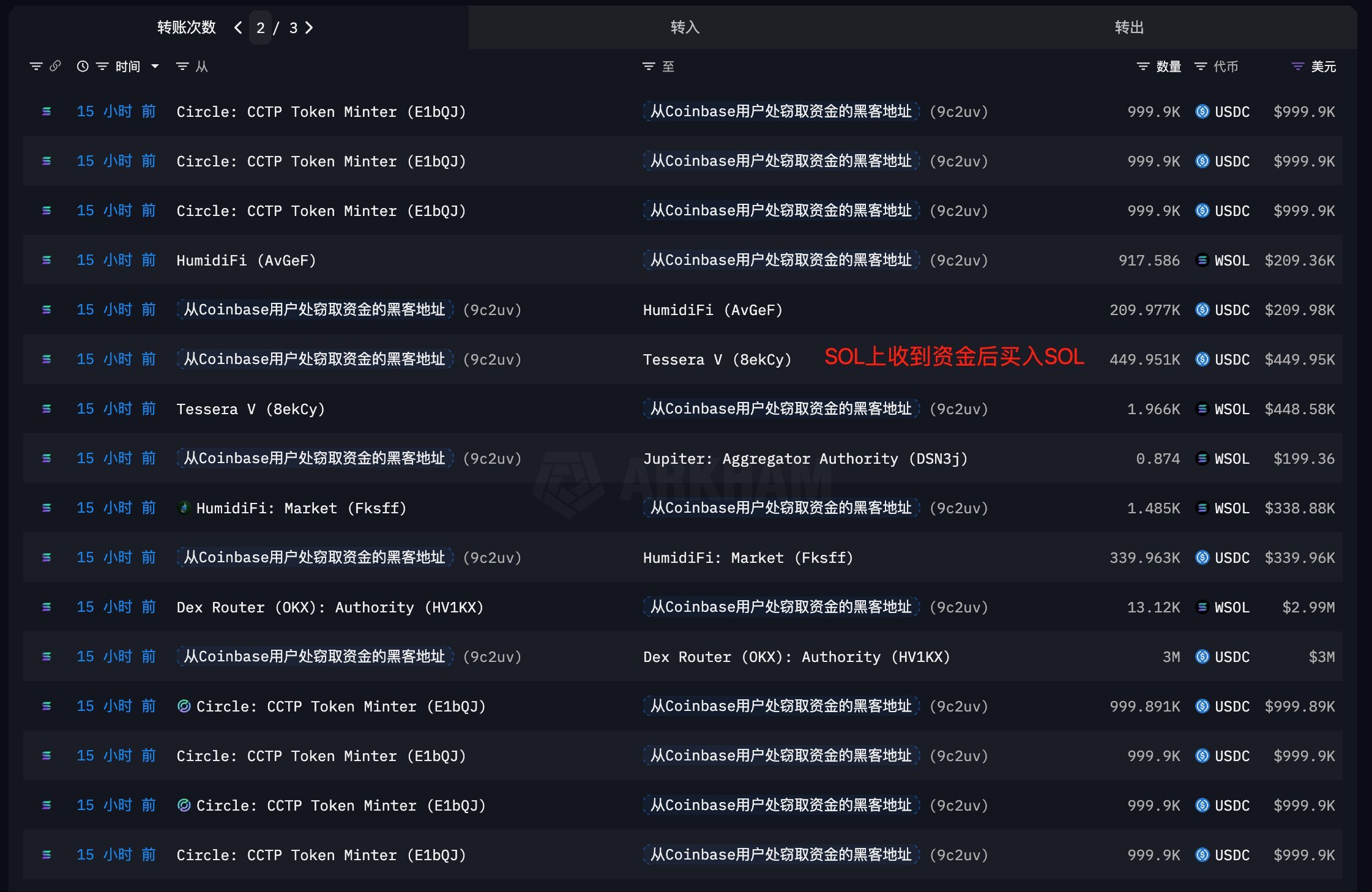This screenshot has width=1372, height=892.
Task: Open the 时间 sort dropdown arrow
Action: (x=155, y=66)
